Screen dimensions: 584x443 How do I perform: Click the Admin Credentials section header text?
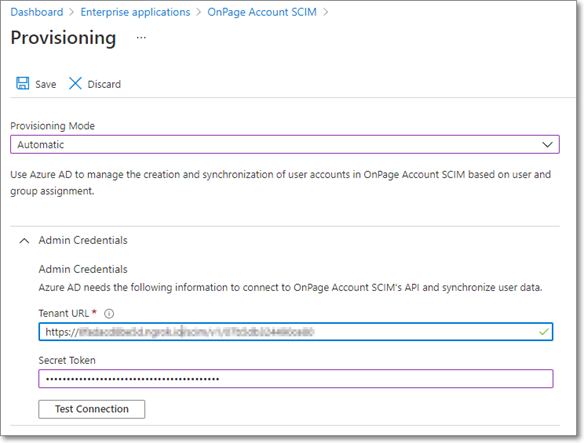coord(83,240)
